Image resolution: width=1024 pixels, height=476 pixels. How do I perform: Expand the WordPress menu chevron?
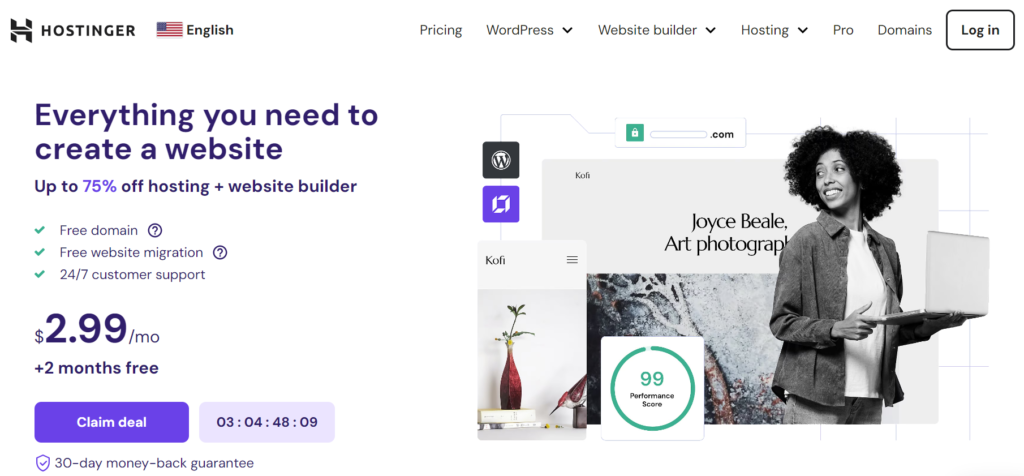pos(568,31)
